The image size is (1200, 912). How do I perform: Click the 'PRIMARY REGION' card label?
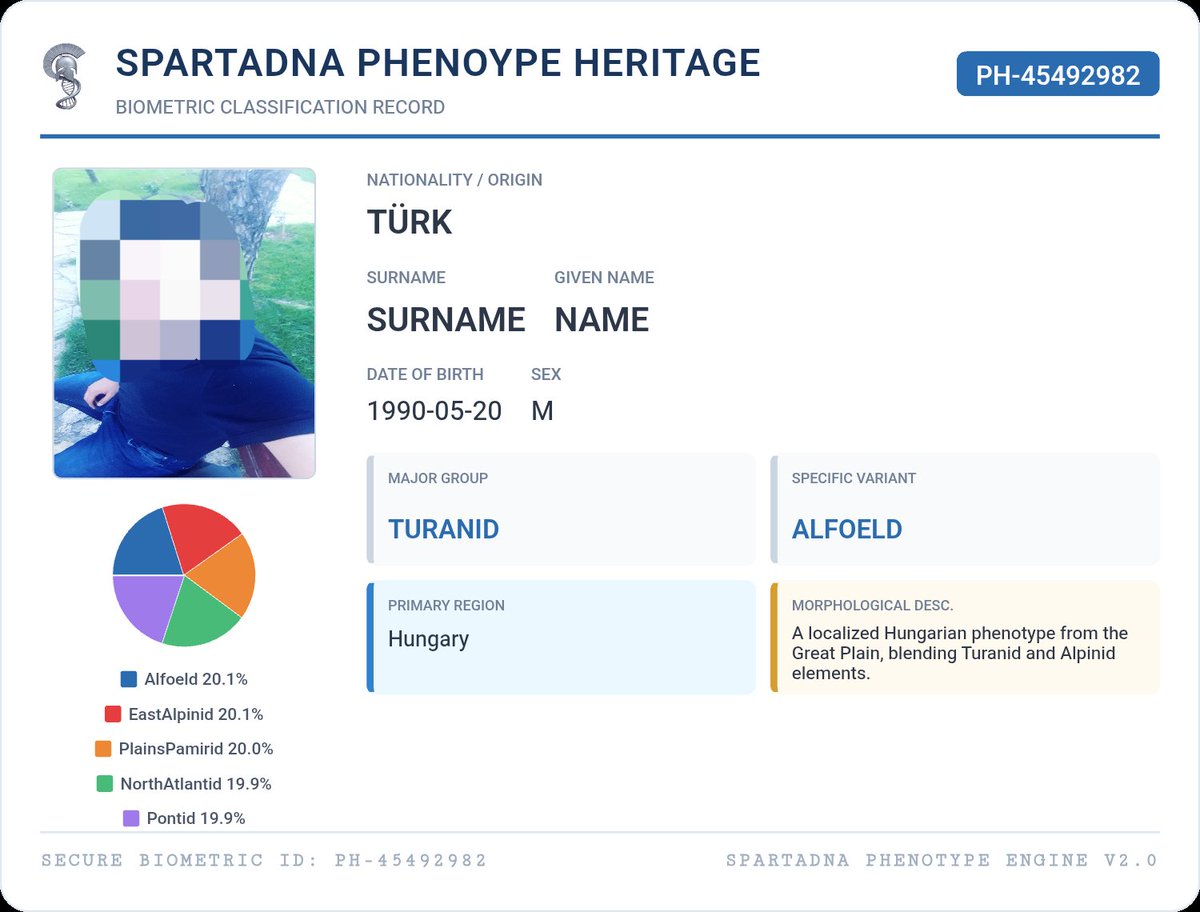[x=446, y=605]
